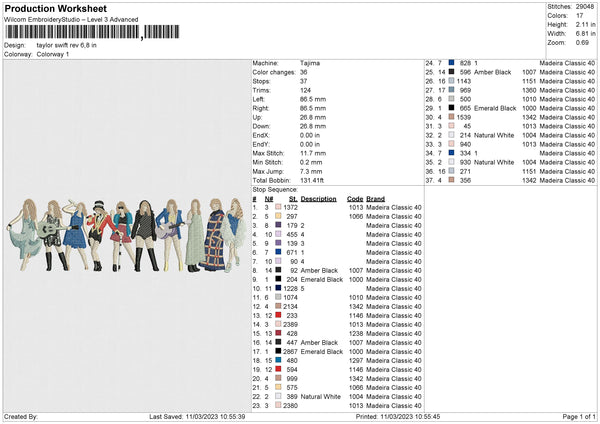Click the embroidery design preview image
600x424 pixels.
pyautogui.click(x=127, y=235)
